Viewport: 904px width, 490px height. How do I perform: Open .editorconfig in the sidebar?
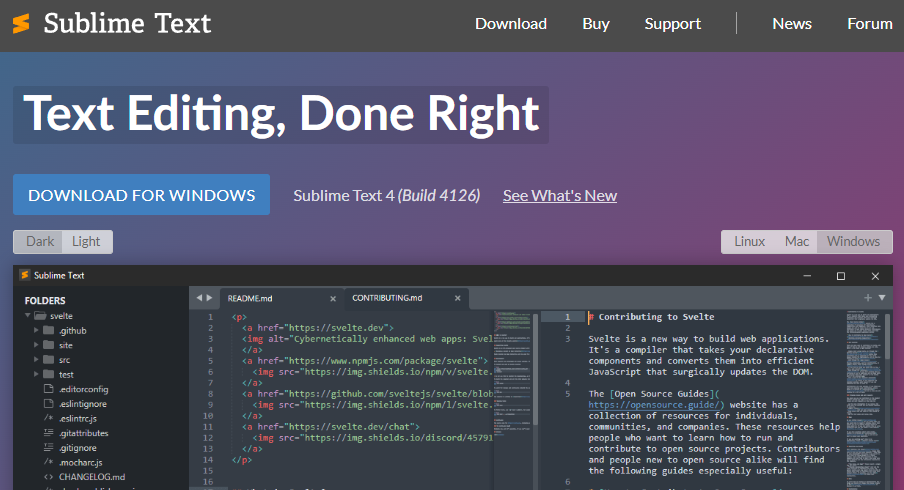(x=83, y=389)
